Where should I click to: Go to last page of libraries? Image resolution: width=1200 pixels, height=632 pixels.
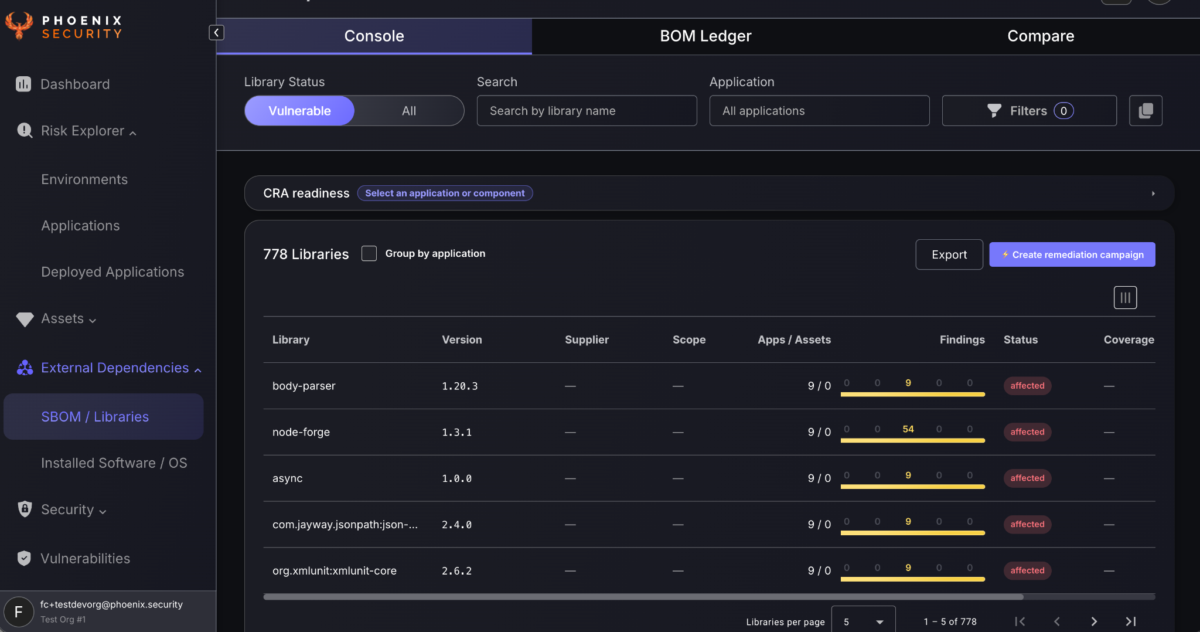(1131, 622)
